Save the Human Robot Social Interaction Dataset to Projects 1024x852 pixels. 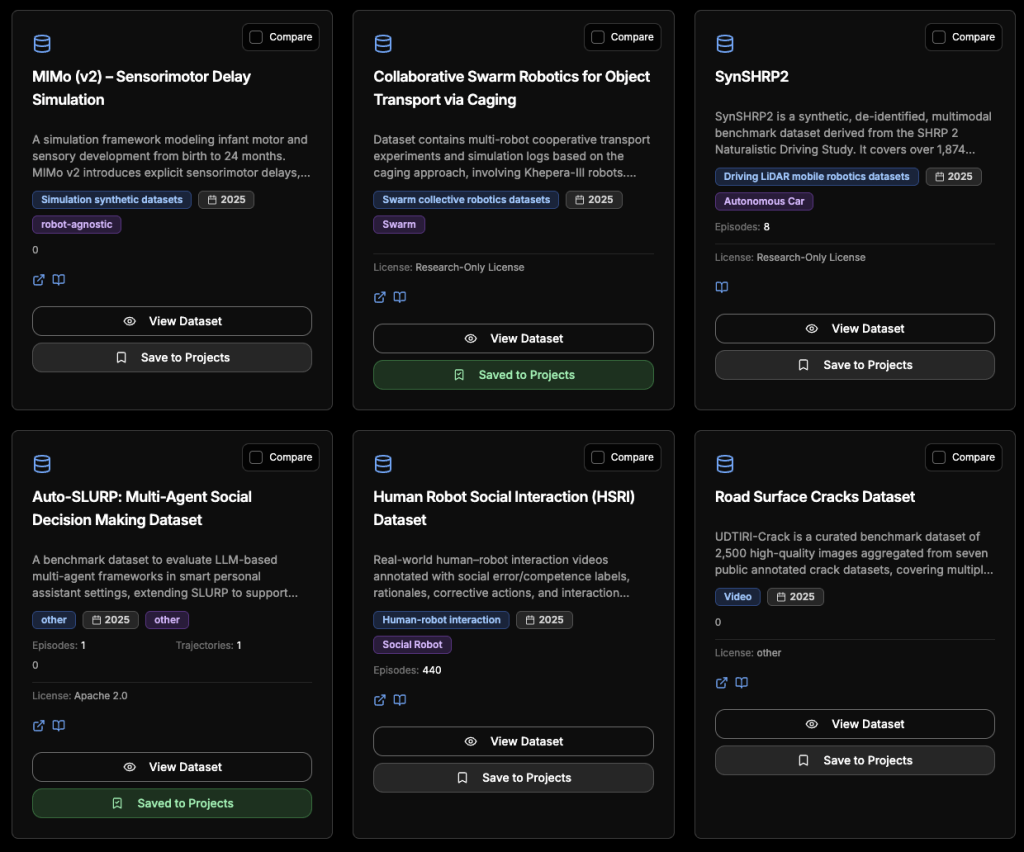point(513,777)
